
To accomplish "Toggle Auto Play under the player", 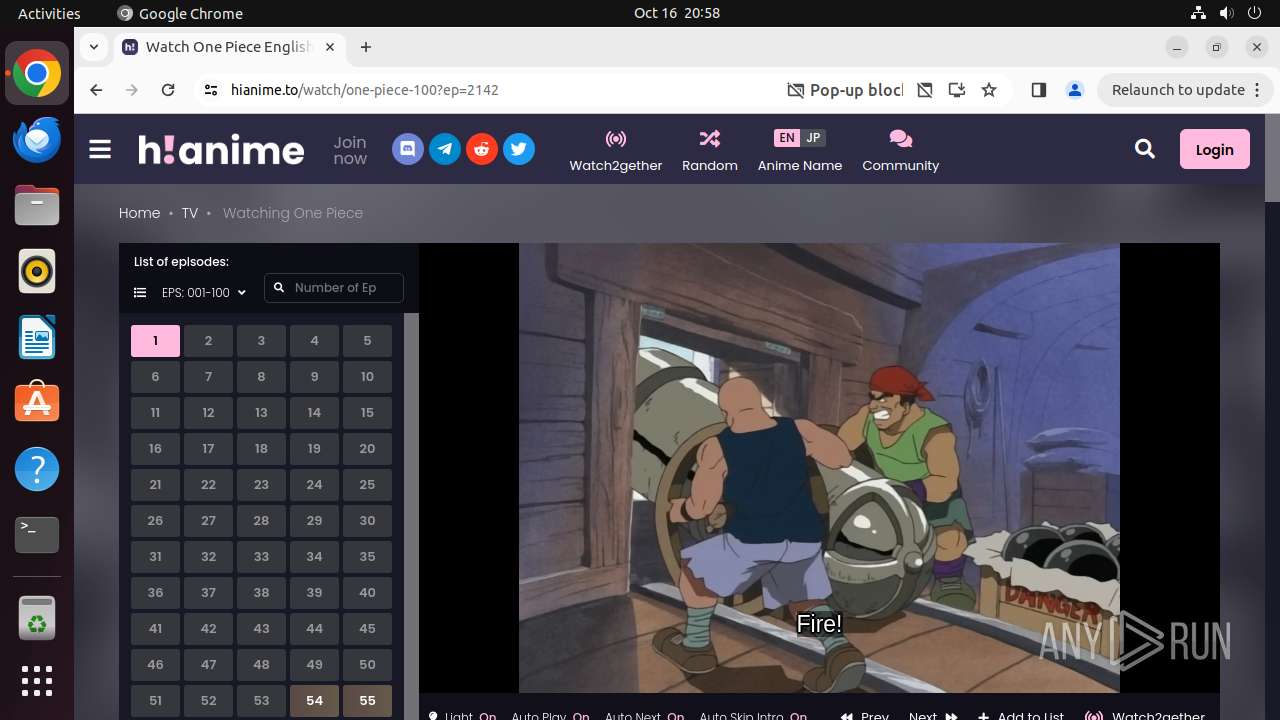I will (550, 715).
